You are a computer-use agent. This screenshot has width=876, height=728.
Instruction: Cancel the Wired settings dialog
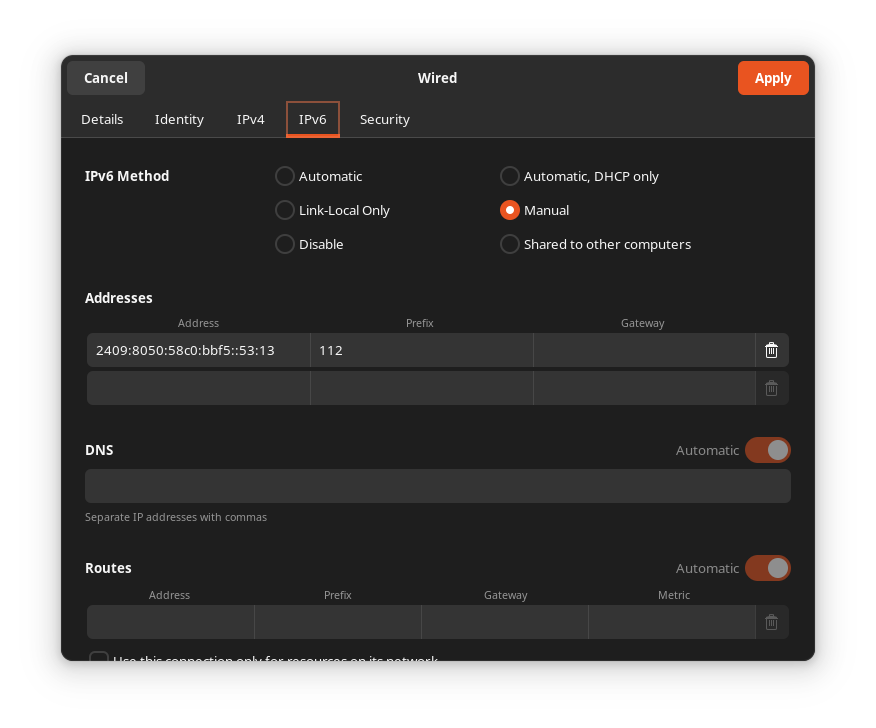click(x=106, y=78)
